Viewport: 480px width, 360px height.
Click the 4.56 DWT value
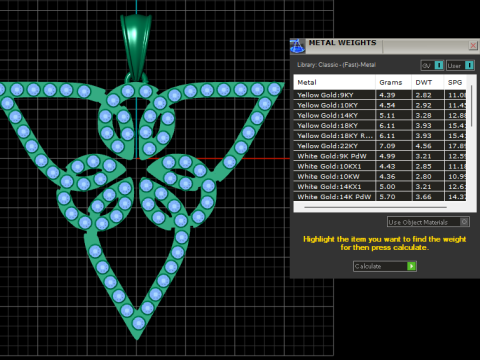(x=423, y=146)
